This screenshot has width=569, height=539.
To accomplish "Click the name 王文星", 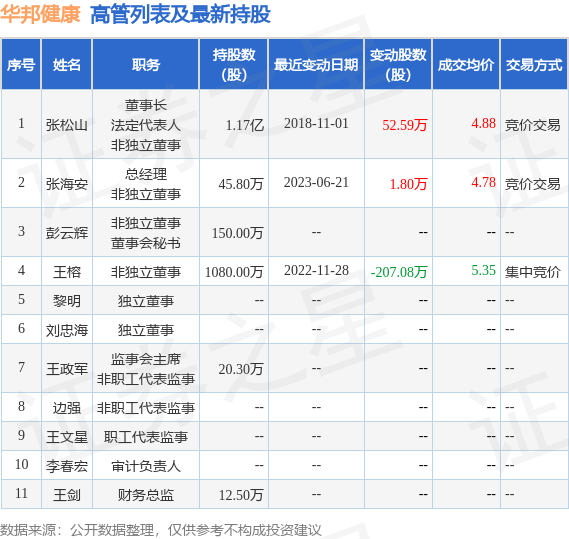I will [67, 437].
